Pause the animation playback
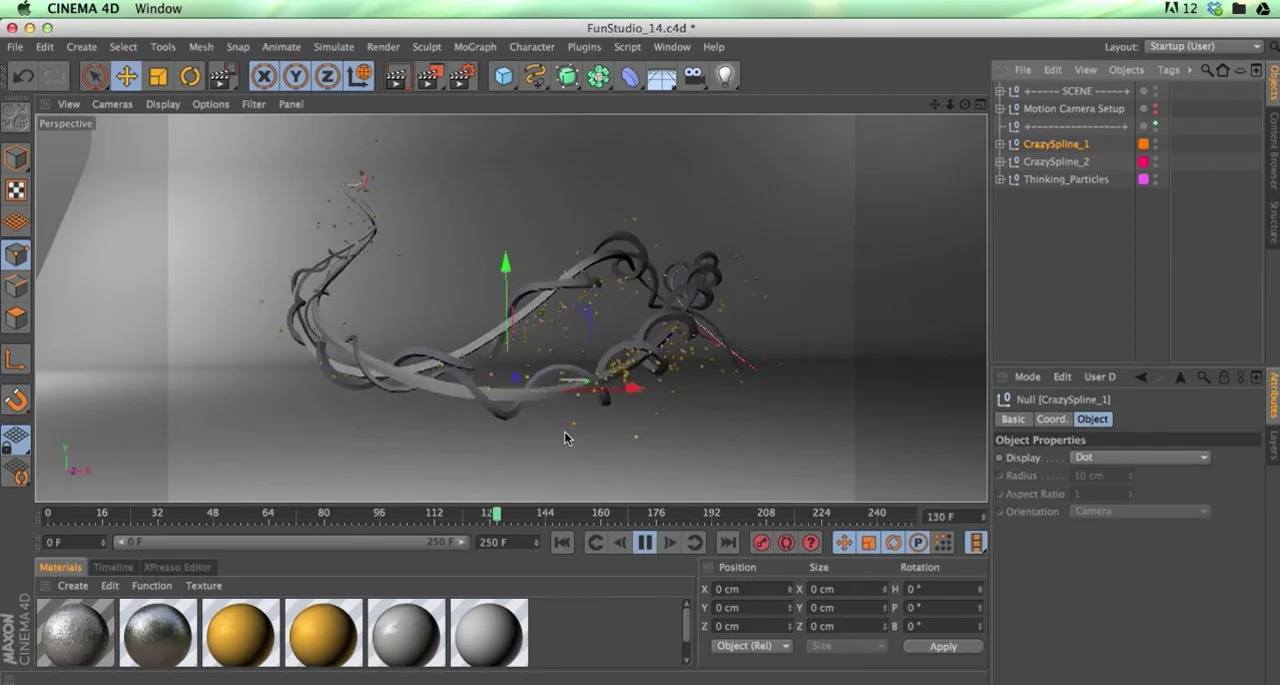The image size is (1280, 685). tap(645, 542)
